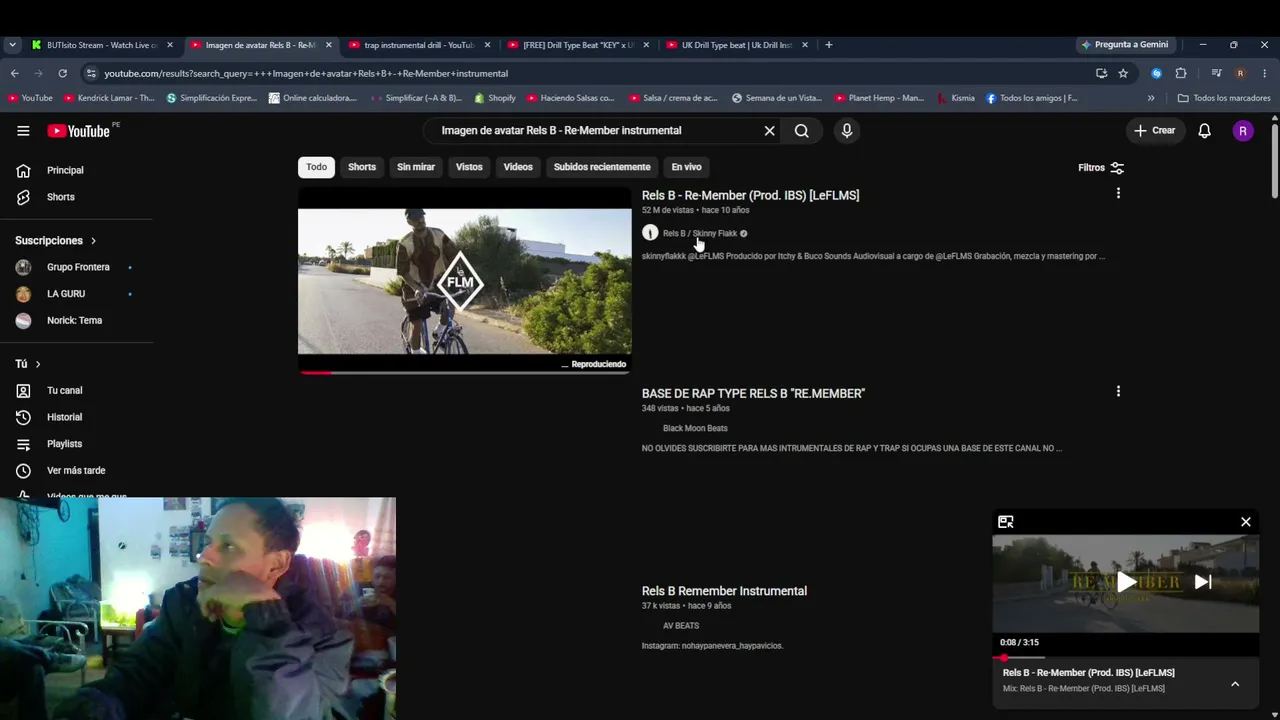Reload the page
This screenshot has height=720, width=1280.
click(x=62, y=73)
